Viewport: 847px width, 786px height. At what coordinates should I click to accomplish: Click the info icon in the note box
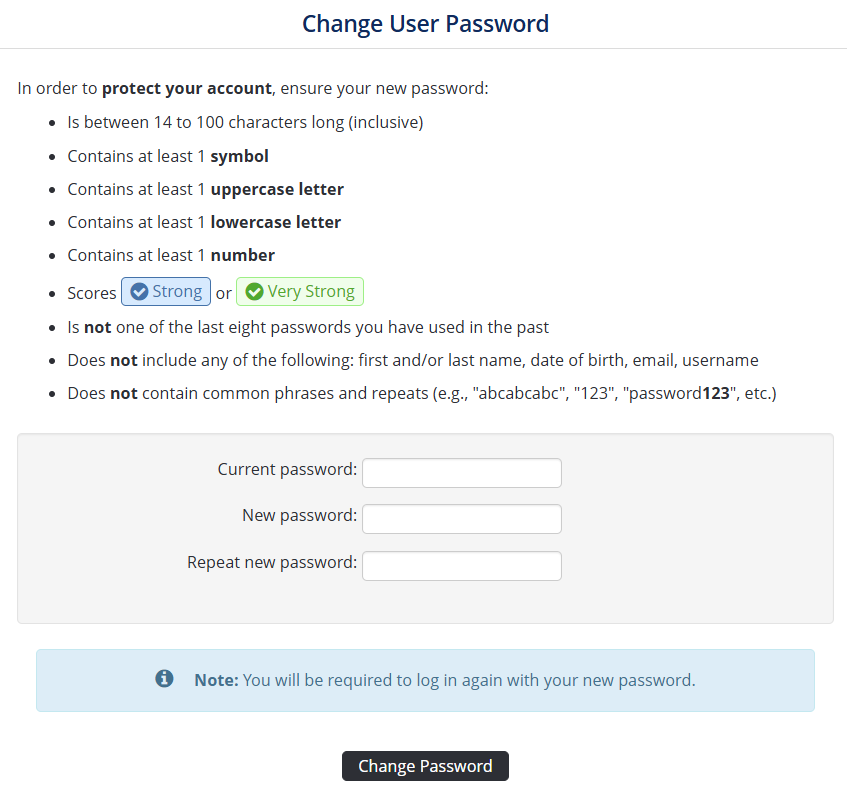165,679
